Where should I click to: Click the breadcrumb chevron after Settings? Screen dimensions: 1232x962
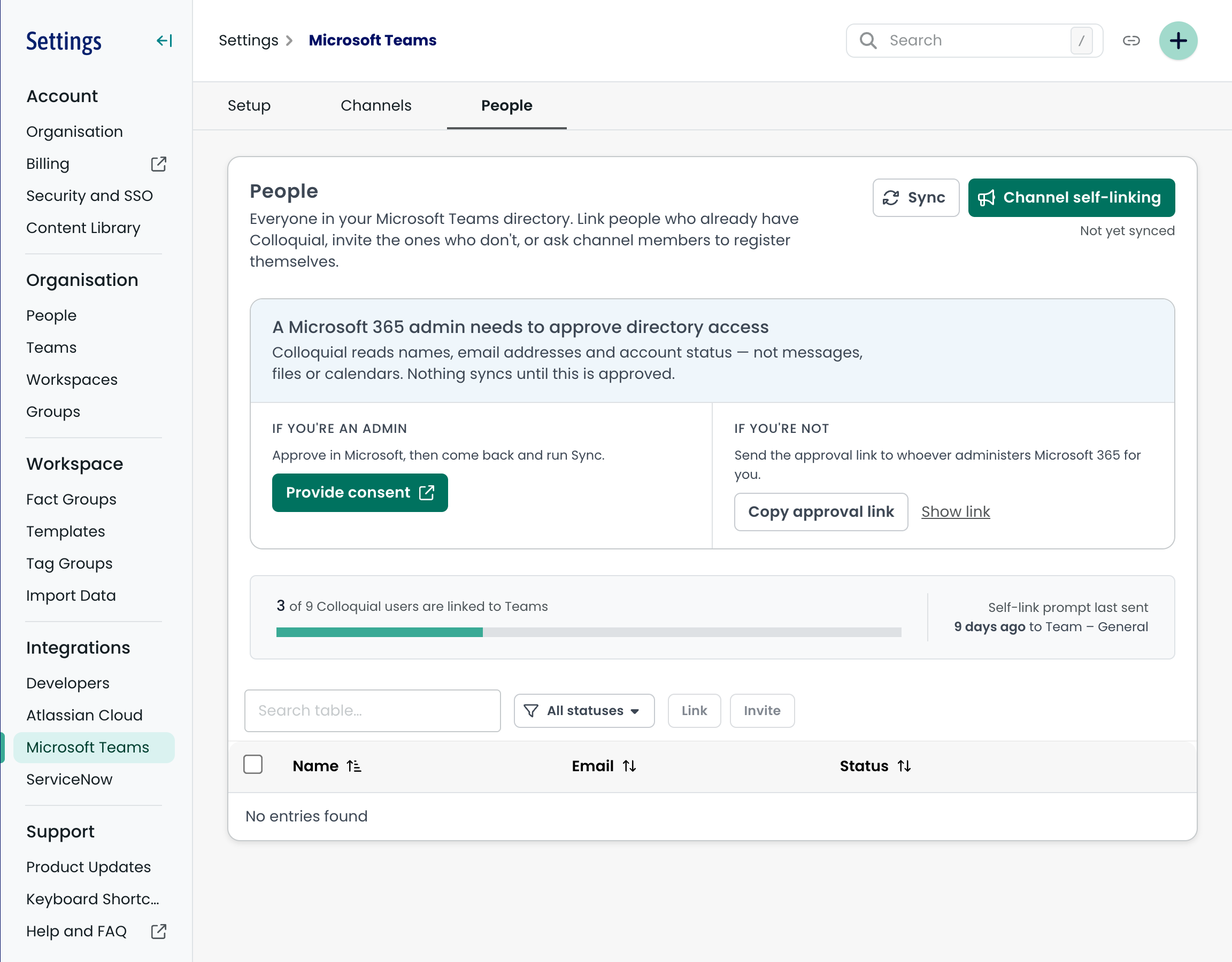[289, 41]
